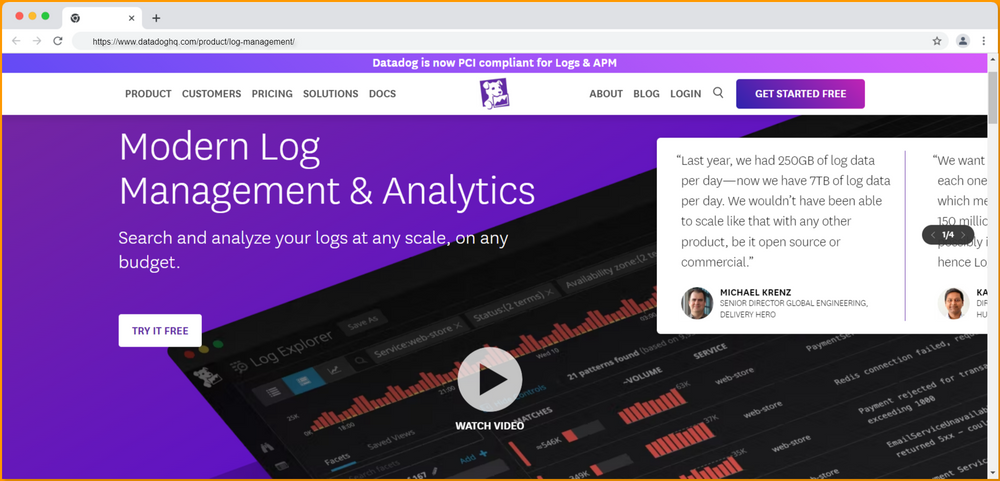Show the previous testimonial with left chevron
This screenshot has height=481, width=1000.
(933, 235)
